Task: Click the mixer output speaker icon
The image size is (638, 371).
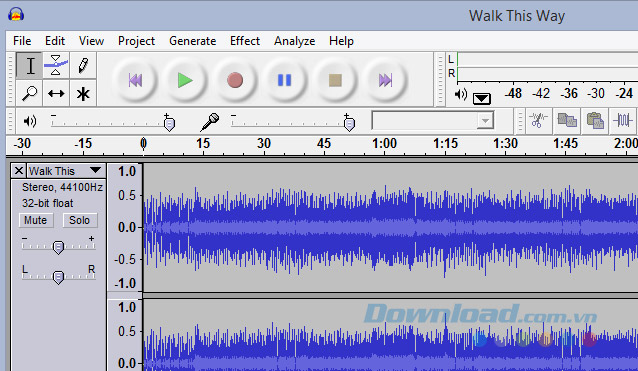Action: (x=30, y=121)
